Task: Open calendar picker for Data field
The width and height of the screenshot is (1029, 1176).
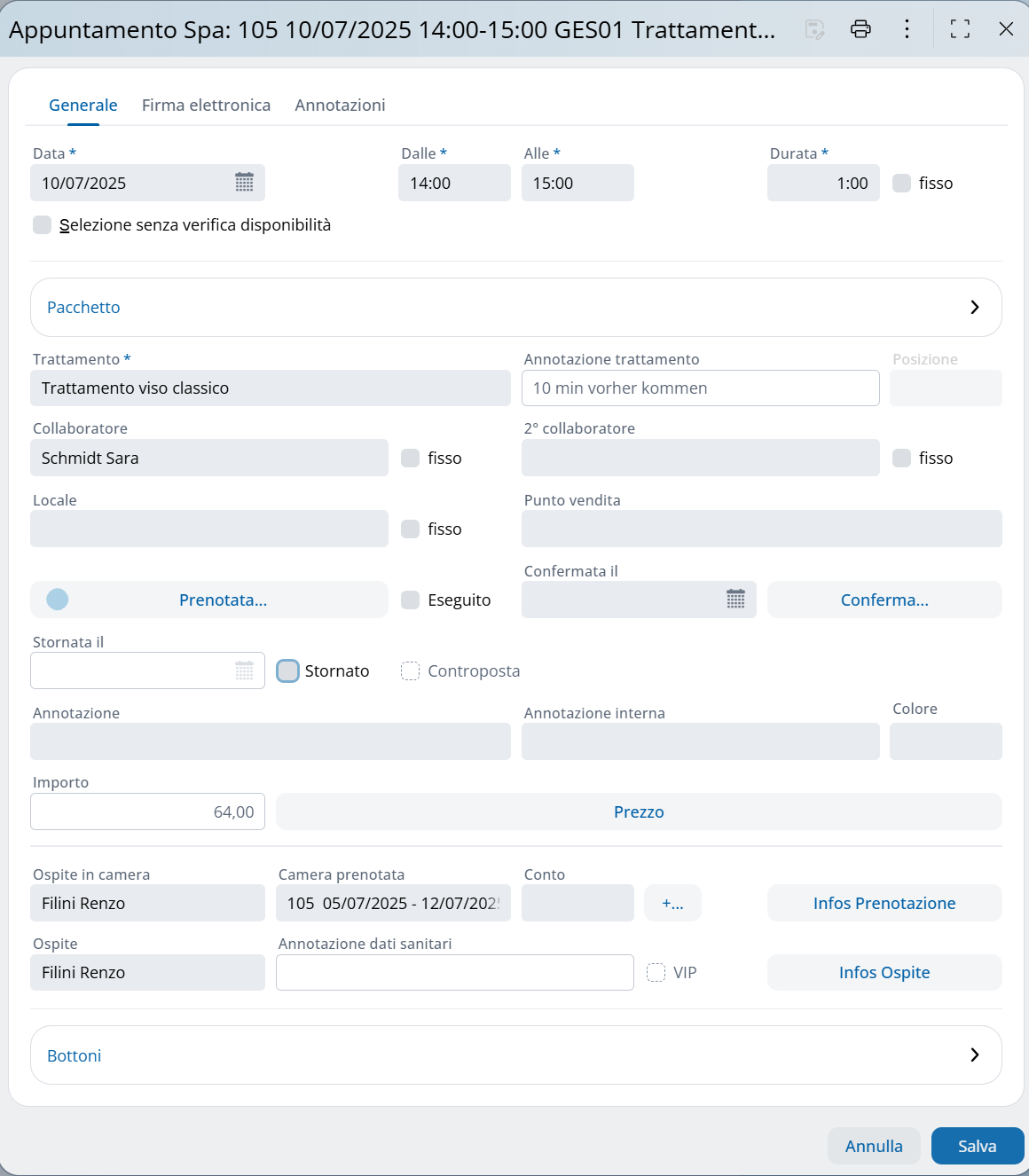Action: tap(244, 183)
